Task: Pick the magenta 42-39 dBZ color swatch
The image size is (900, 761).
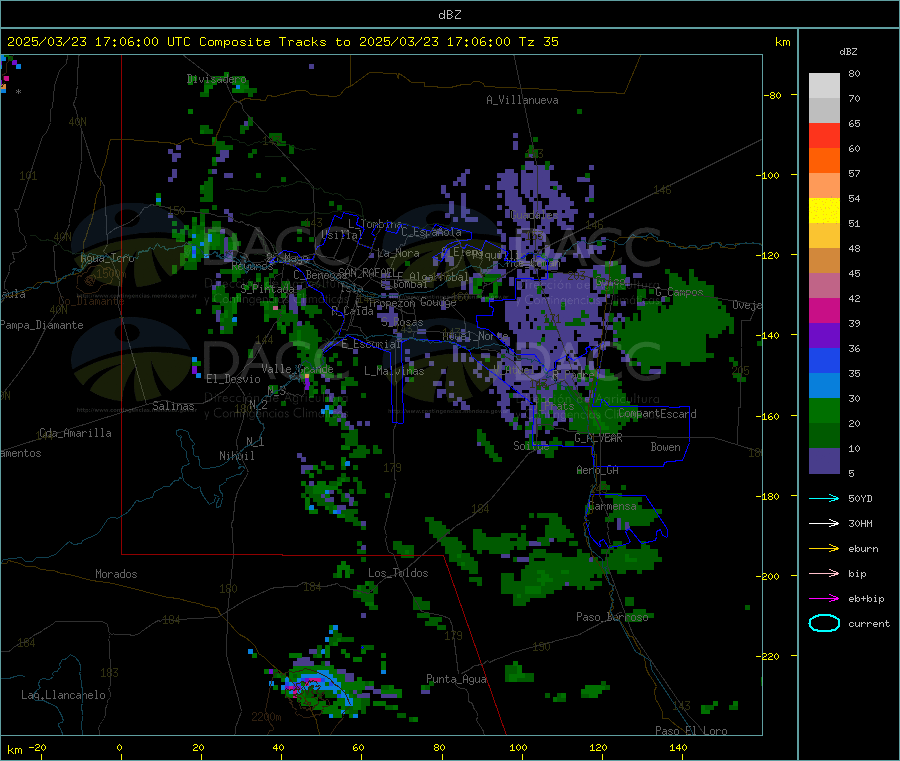Action: [x=824, y=310]
